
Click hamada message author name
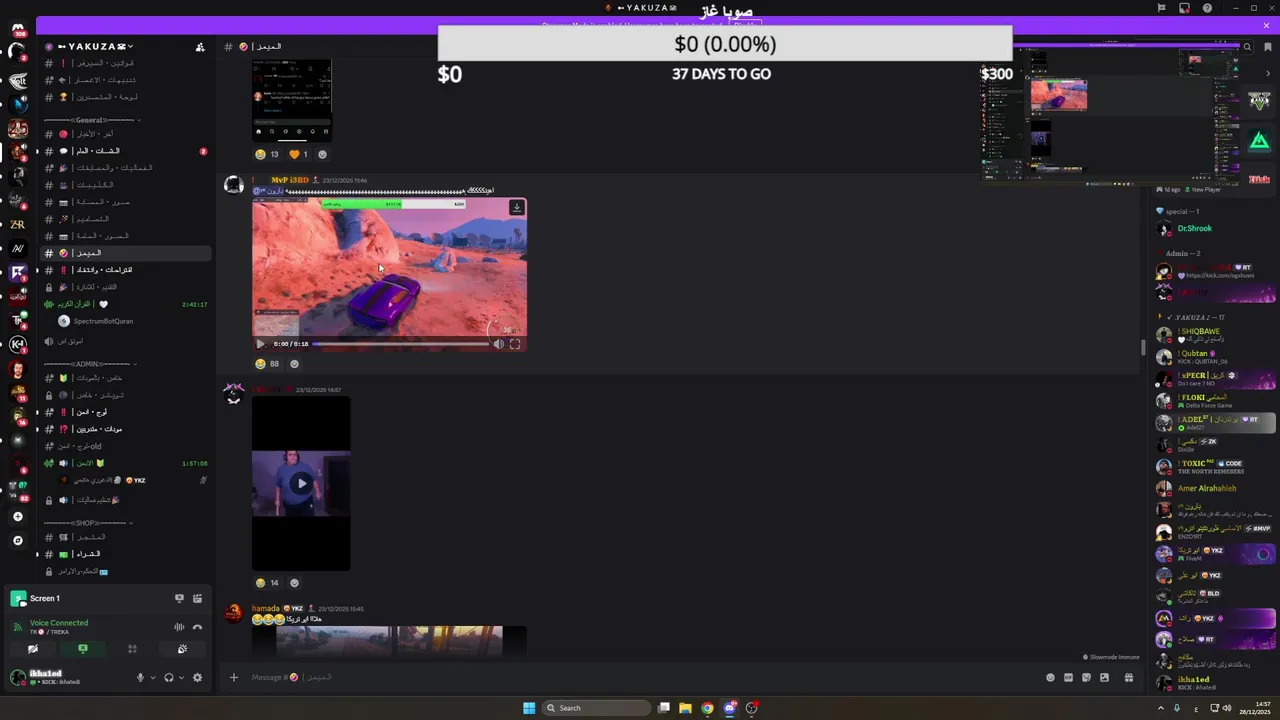tap(266, 608)
